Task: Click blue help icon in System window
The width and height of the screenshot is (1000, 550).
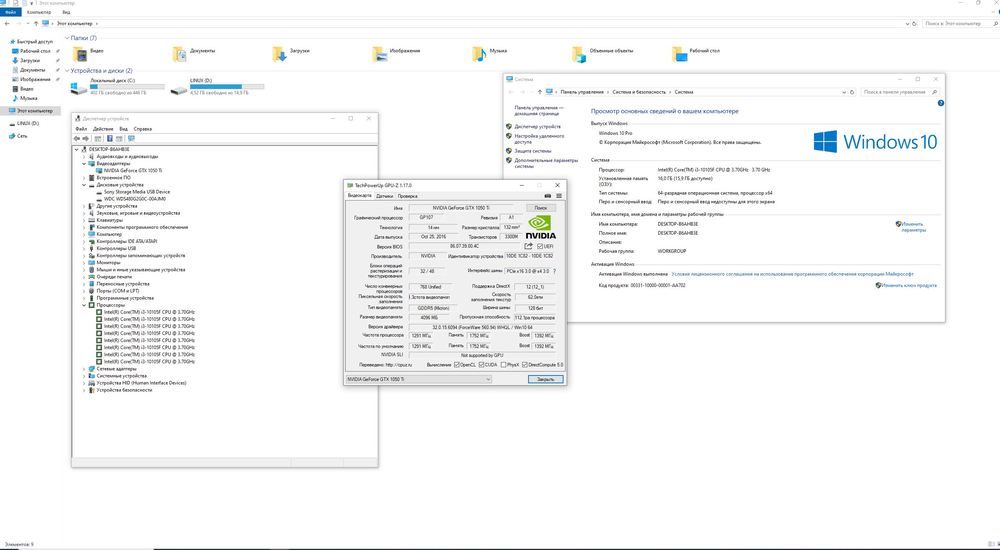Action: pos(940,103)
